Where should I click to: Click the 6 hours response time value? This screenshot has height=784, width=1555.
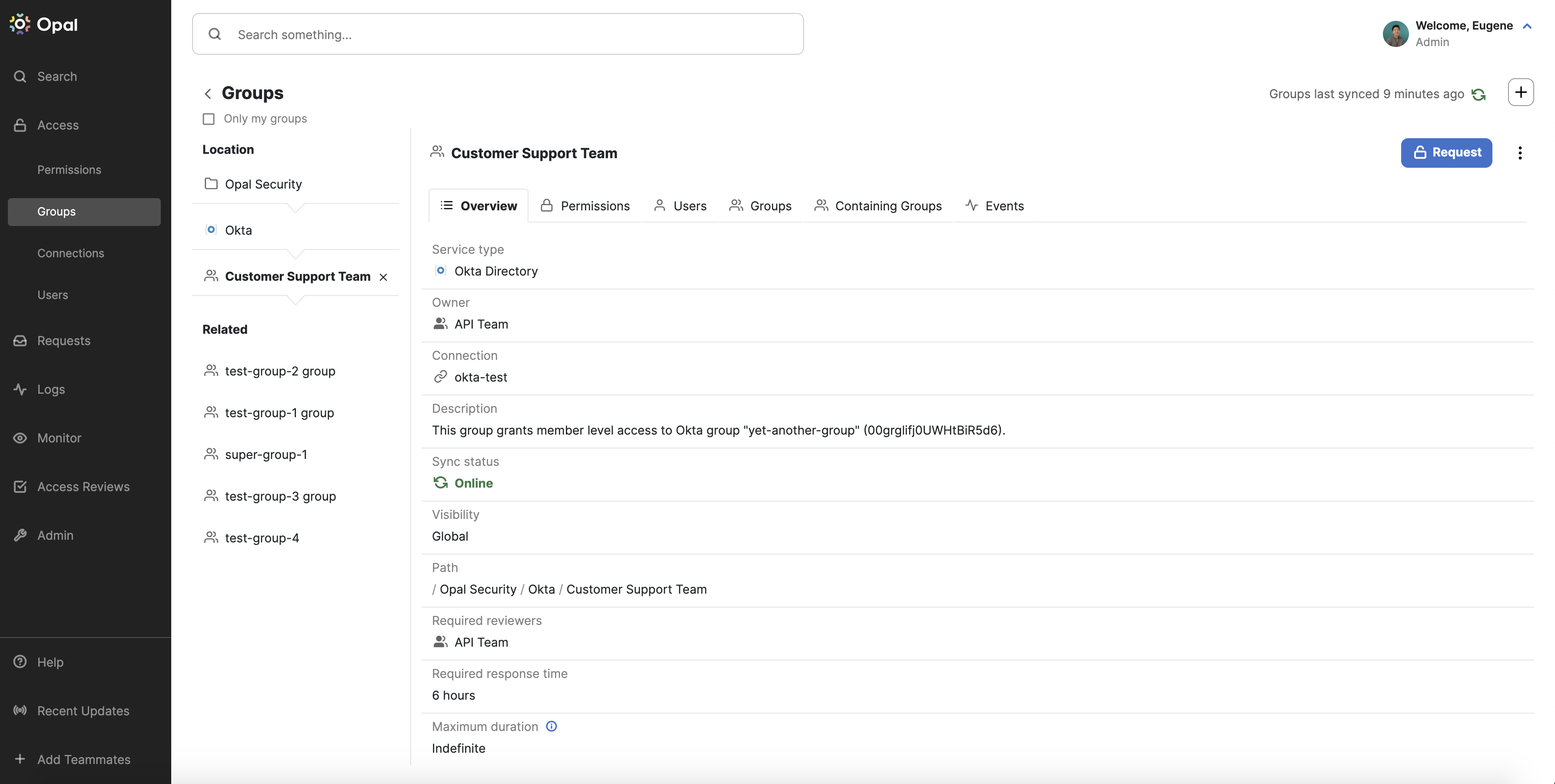coord(453,695)
